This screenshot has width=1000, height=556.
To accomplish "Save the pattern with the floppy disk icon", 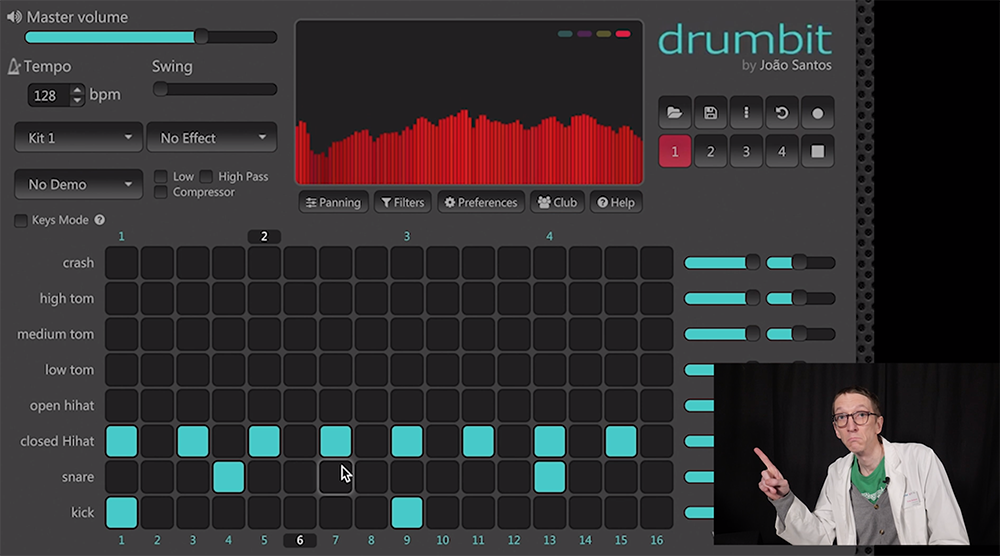I will [710, 113].
